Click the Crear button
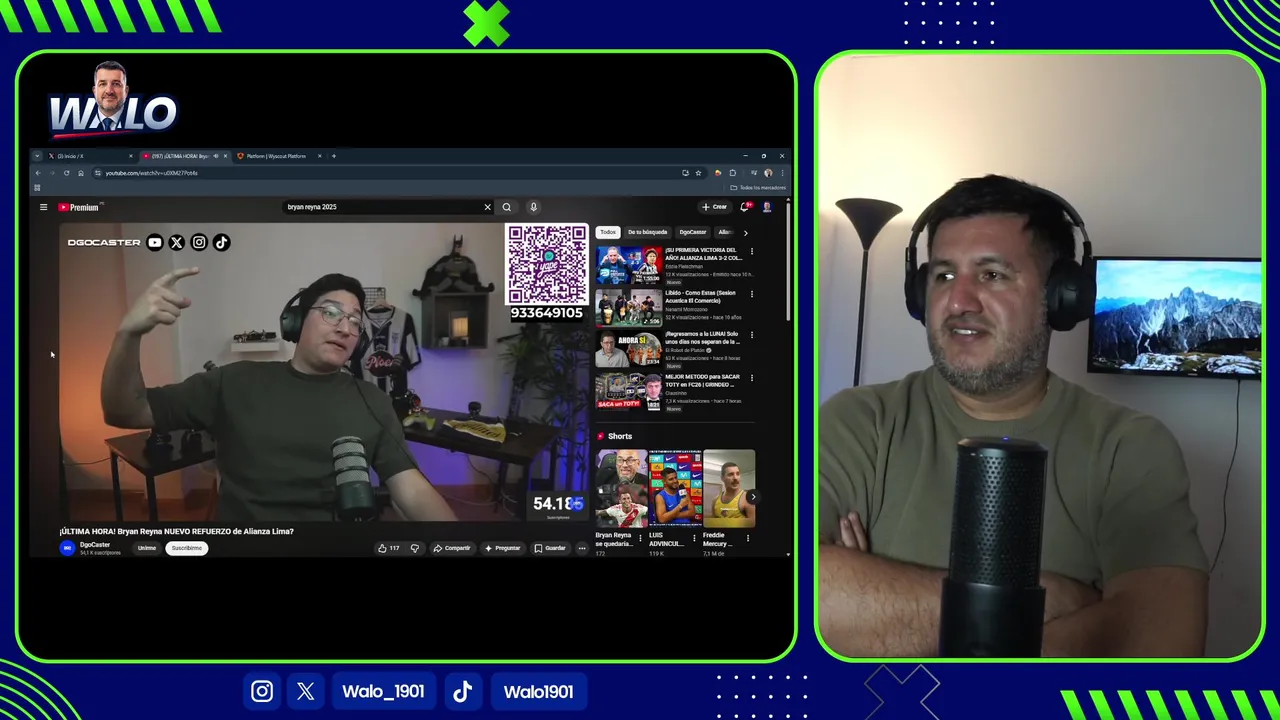 pos(714,207)
